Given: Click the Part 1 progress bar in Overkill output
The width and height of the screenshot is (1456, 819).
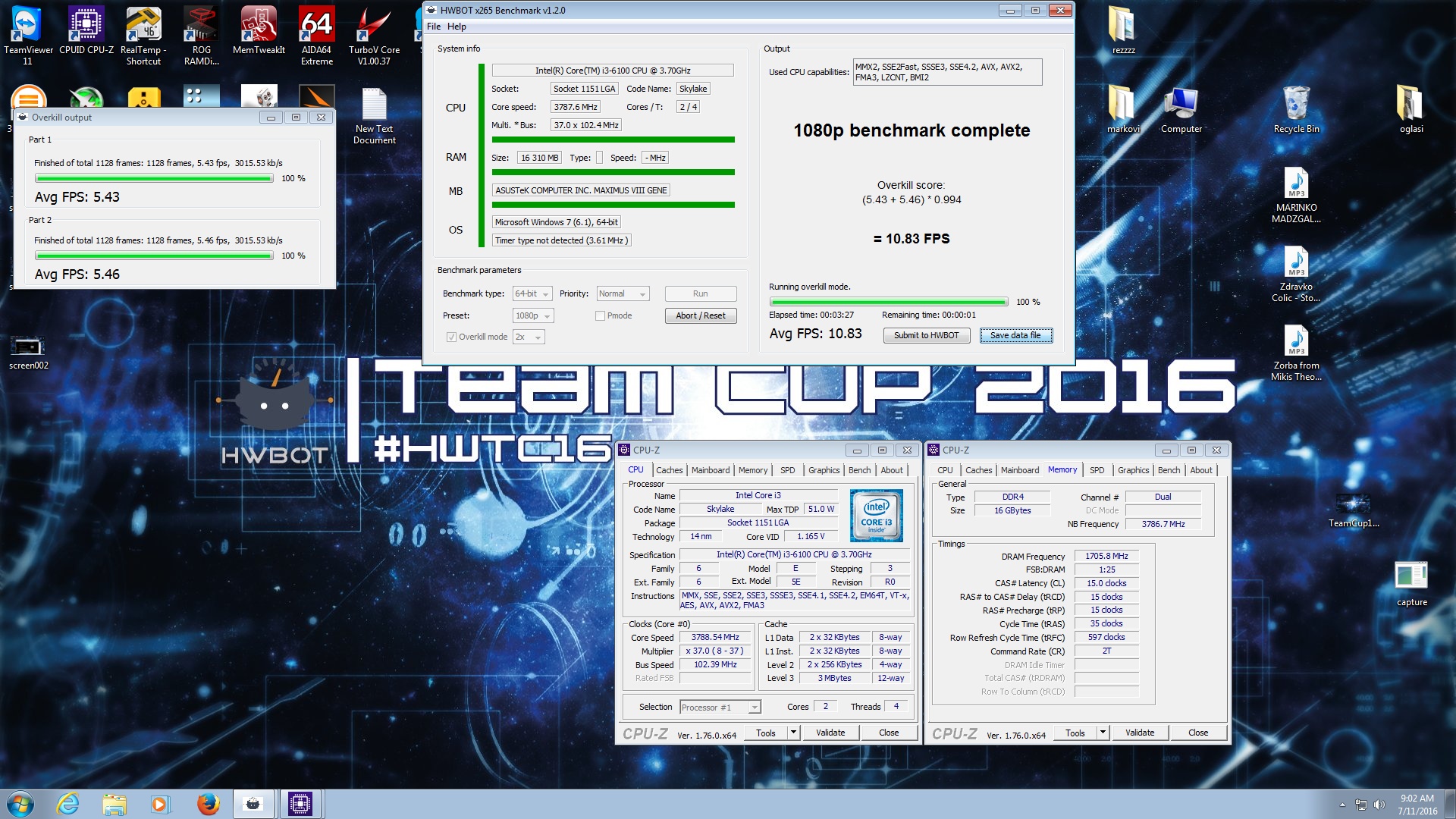Looking at the screenshot, I should 154,178.
